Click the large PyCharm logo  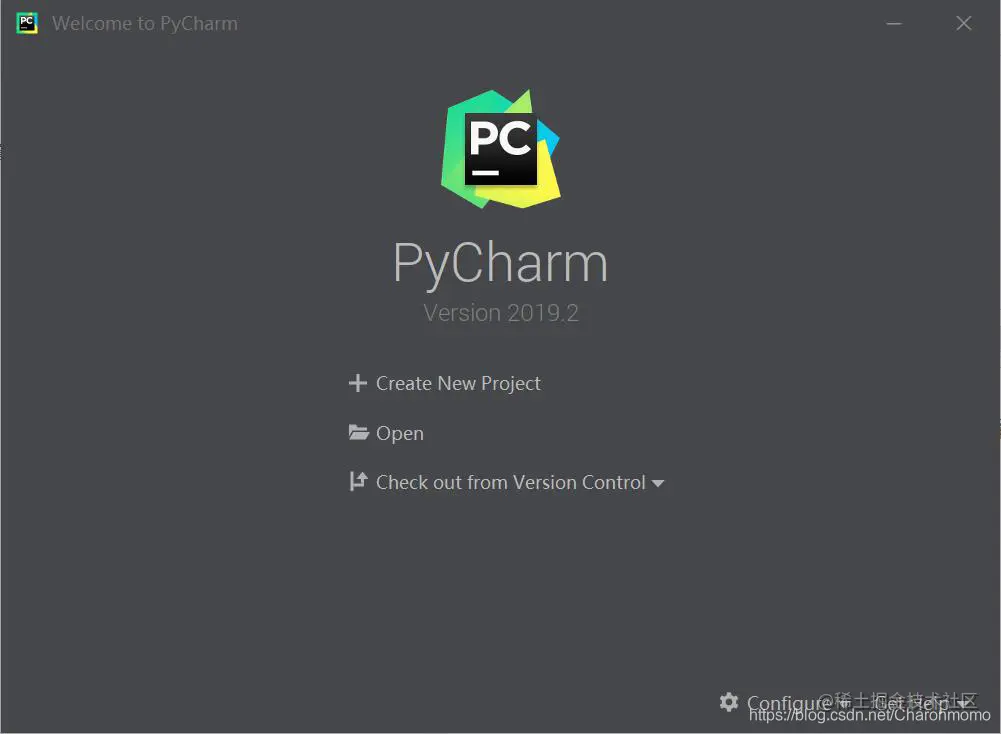[500, 149]
